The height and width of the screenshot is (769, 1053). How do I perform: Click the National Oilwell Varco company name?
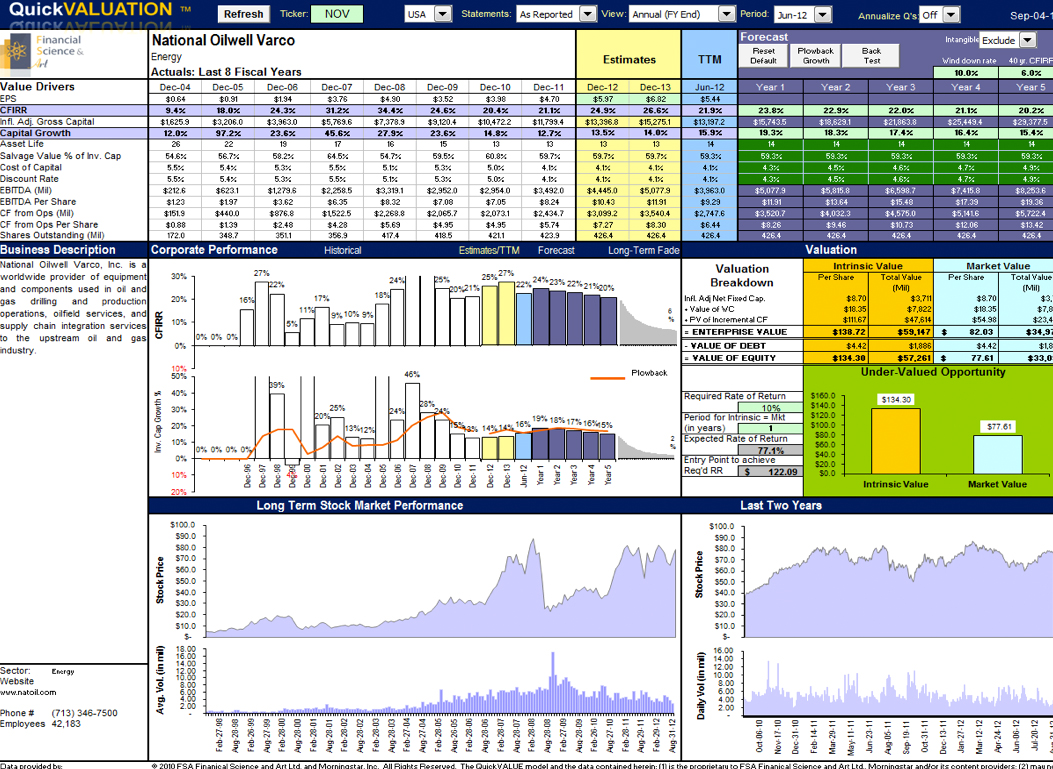click(x=223, y=40)
